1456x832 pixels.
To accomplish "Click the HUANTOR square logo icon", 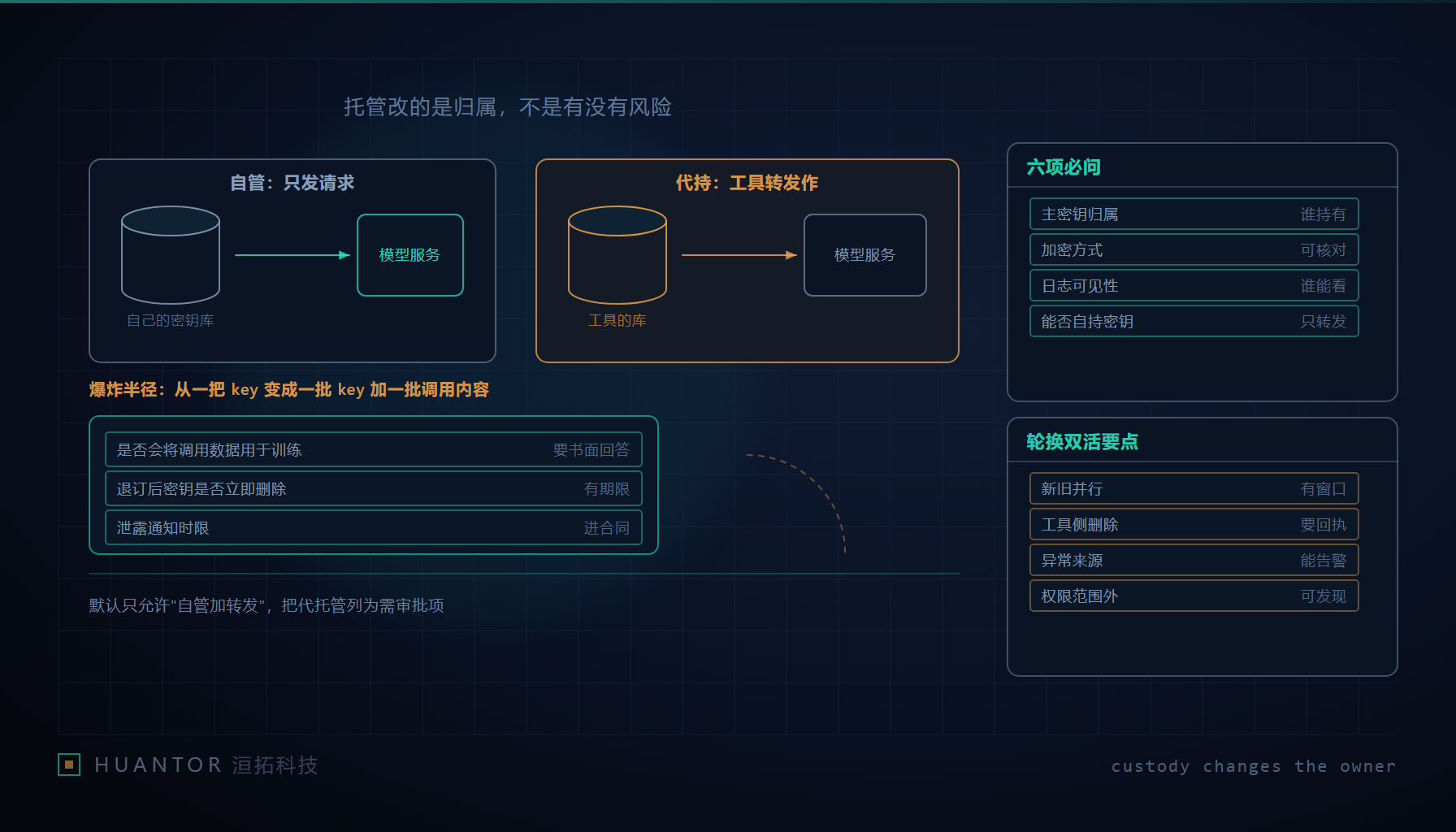I will [69, 765].
